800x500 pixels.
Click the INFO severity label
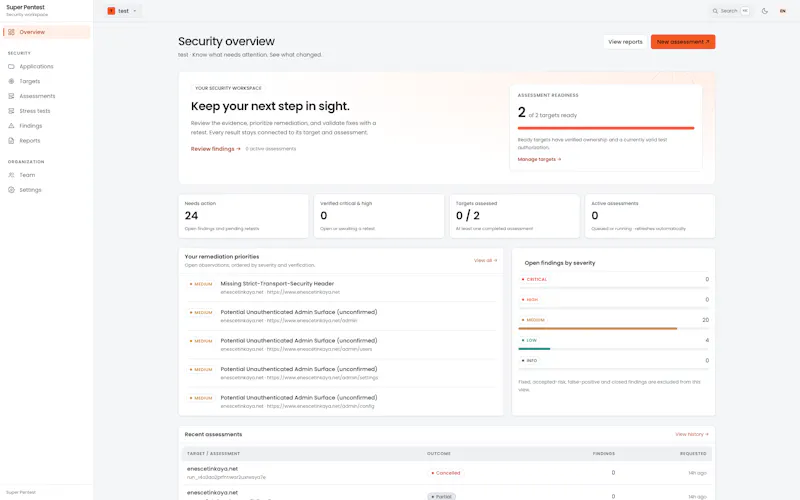529,361
